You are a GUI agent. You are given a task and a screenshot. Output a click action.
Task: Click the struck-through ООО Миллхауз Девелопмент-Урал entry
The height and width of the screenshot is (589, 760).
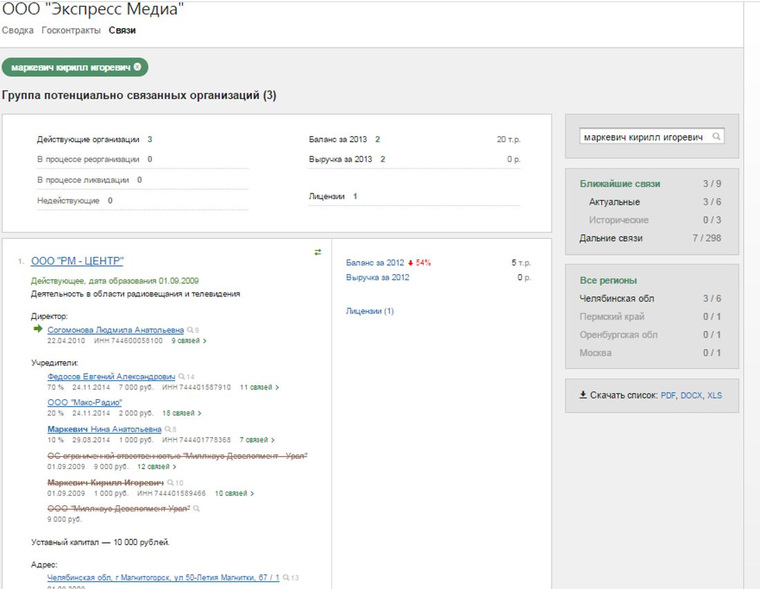coord(118,509)
